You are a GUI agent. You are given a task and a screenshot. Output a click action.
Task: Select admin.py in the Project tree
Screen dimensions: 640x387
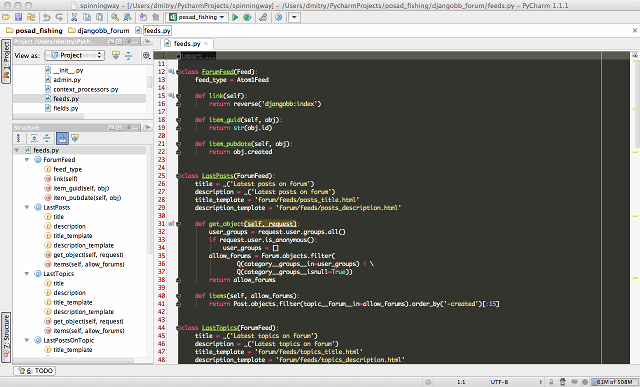click(x=63, y=80)
